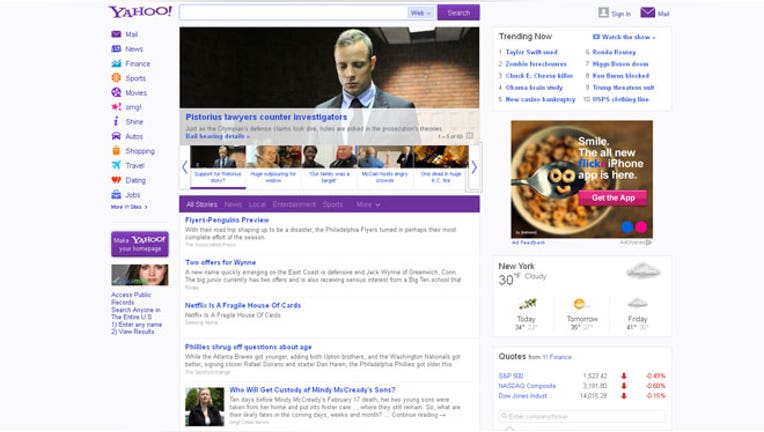Screen dimensions: 764x432
Task: Click the Yahoo! logo
Action: click(140, 12)
